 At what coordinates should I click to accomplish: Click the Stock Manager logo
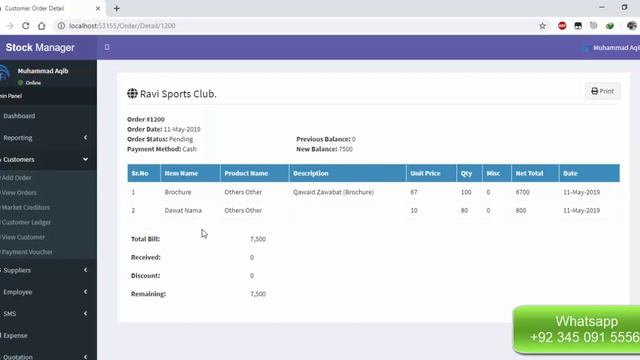[40, 47]
